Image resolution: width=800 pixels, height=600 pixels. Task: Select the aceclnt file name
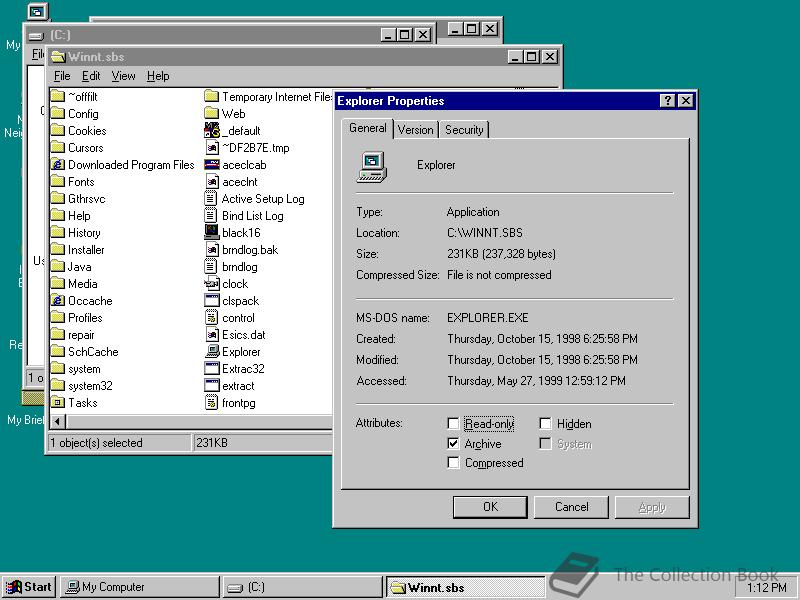[x=240, y=182]
